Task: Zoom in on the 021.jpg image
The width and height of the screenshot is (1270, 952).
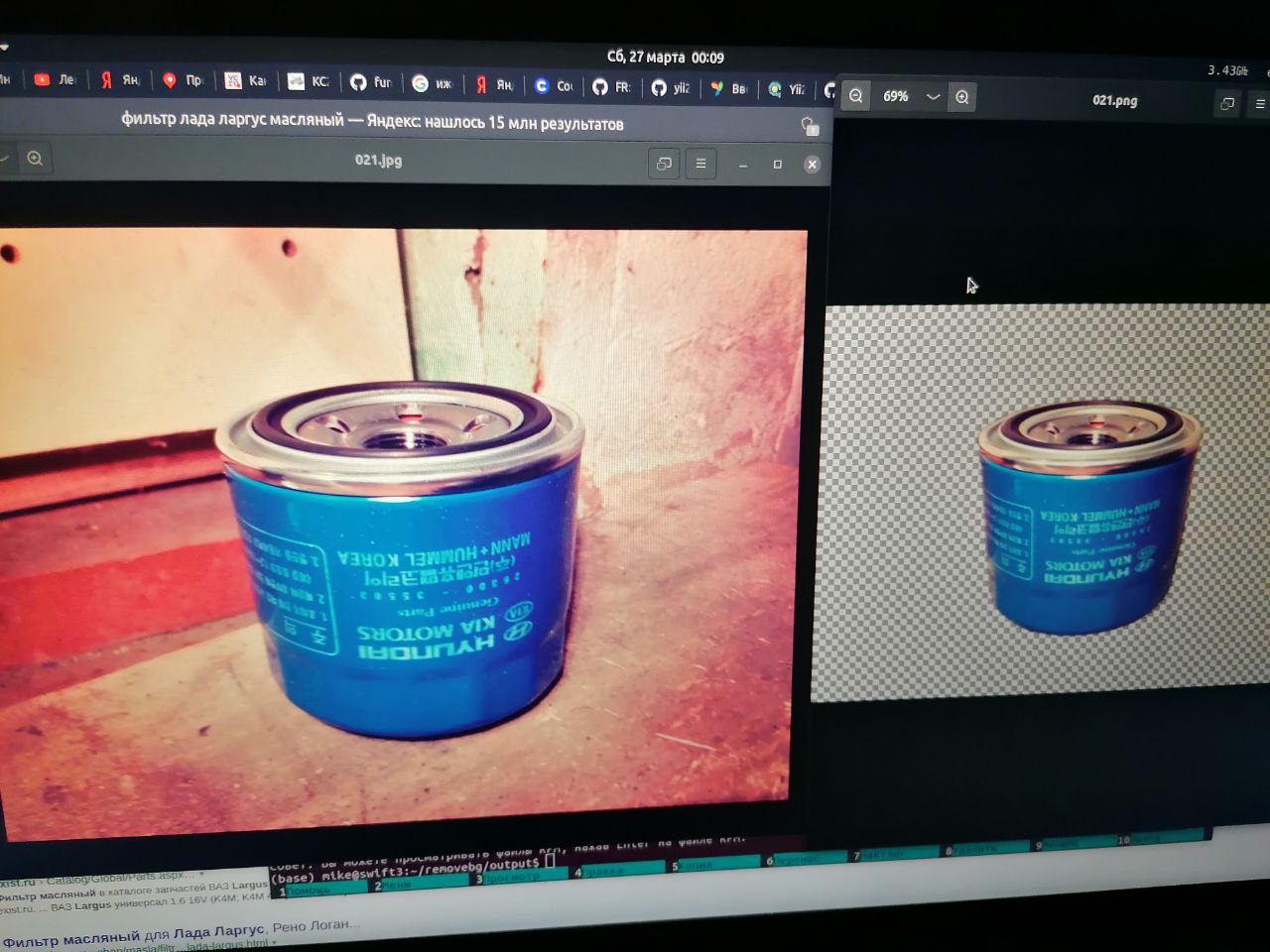Action: point(35,159)
